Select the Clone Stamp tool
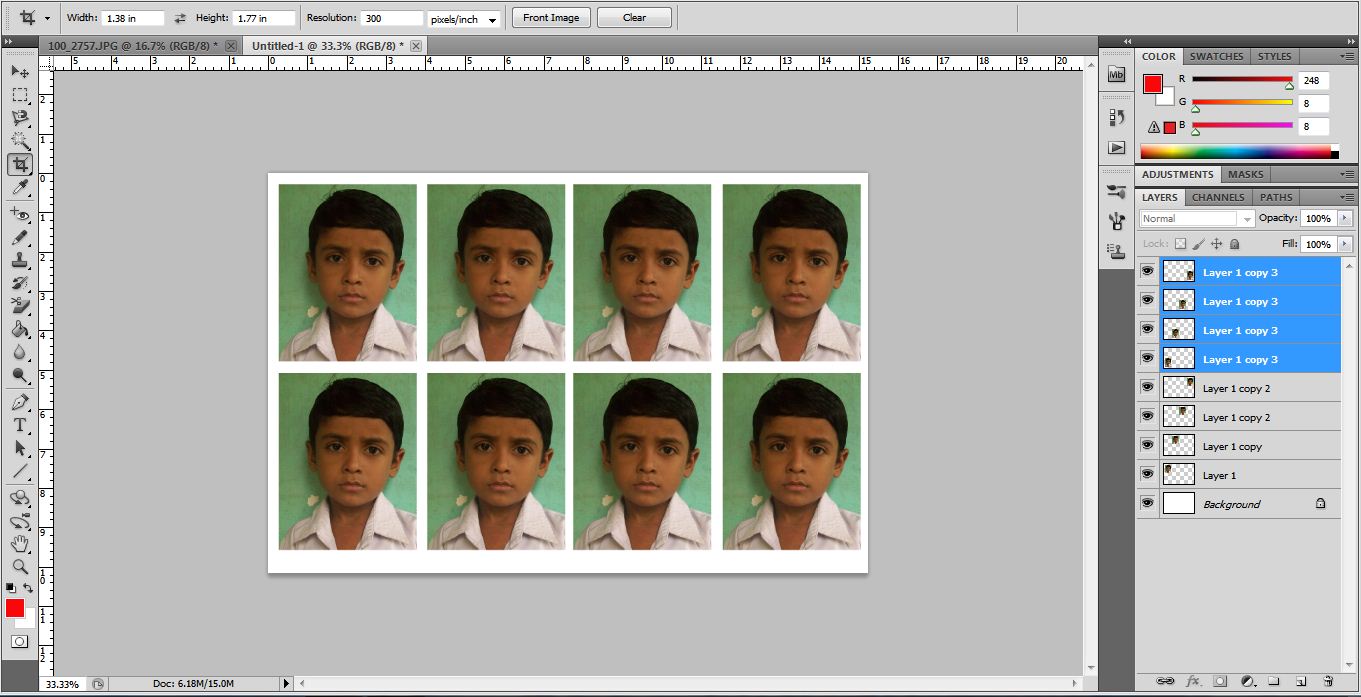Image resolution: width=1361 pixels, height=697 pixels. pyautogui.click(x=19, y=260)
